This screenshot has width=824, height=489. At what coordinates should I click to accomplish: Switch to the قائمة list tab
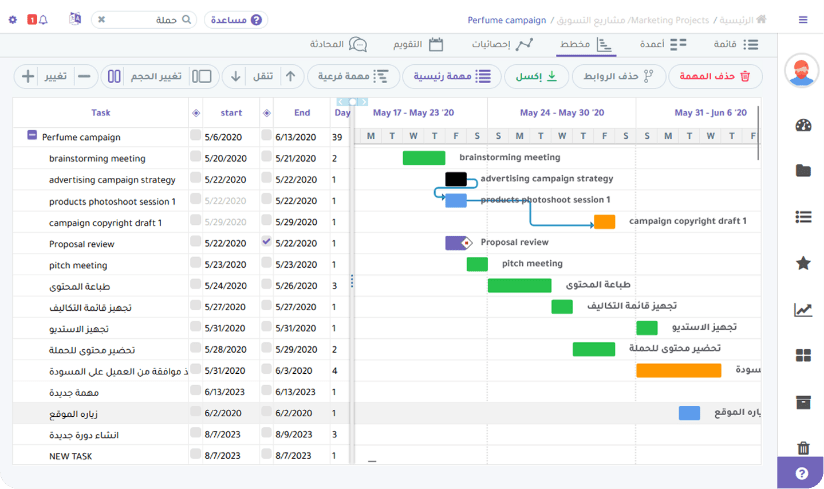click(736, 44)
